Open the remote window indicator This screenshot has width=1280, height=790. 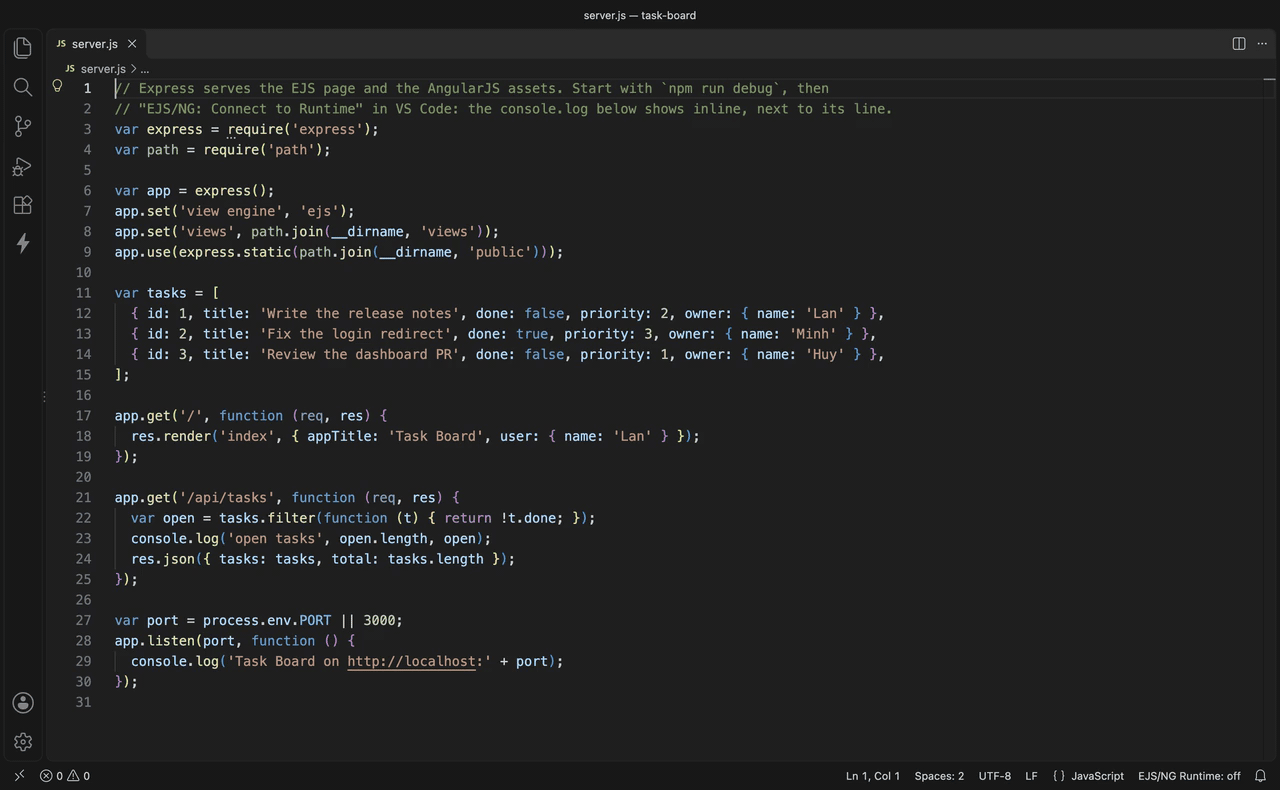click(18, 776)
